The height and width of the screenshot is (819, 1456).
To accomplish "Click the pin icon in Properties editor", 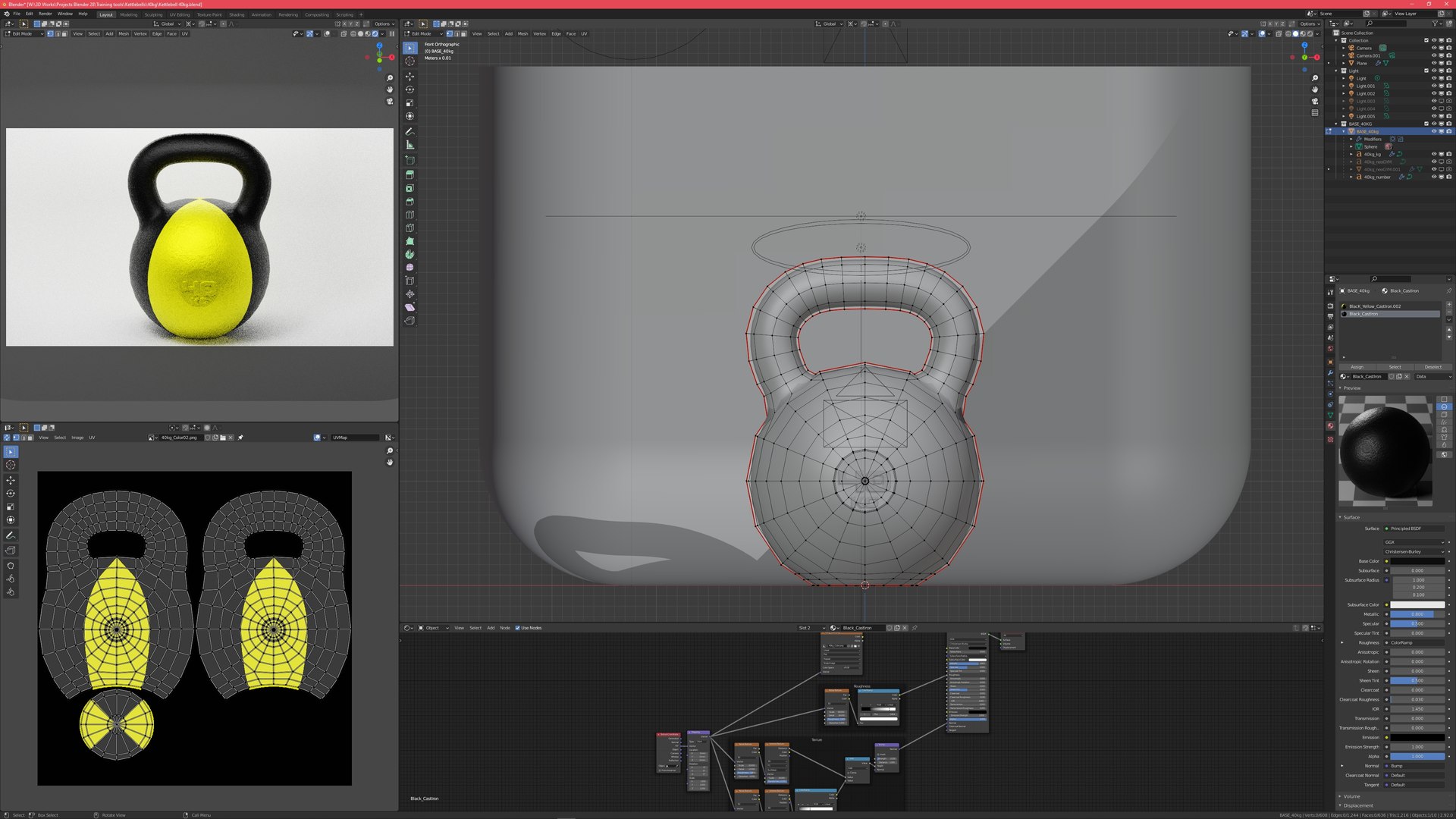I will [x=1448, y=290].
